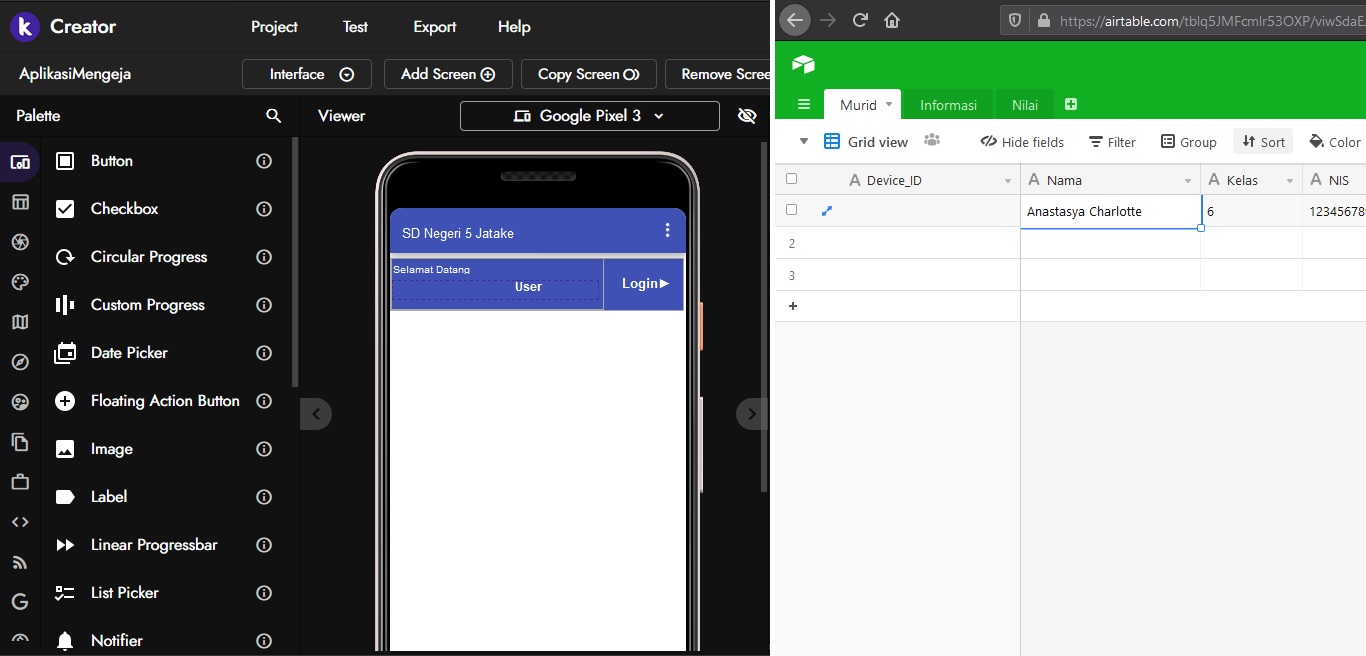Open the phone preview overflow menu
This screenshot has width=1366, height=656.
(x=668, y=231)
